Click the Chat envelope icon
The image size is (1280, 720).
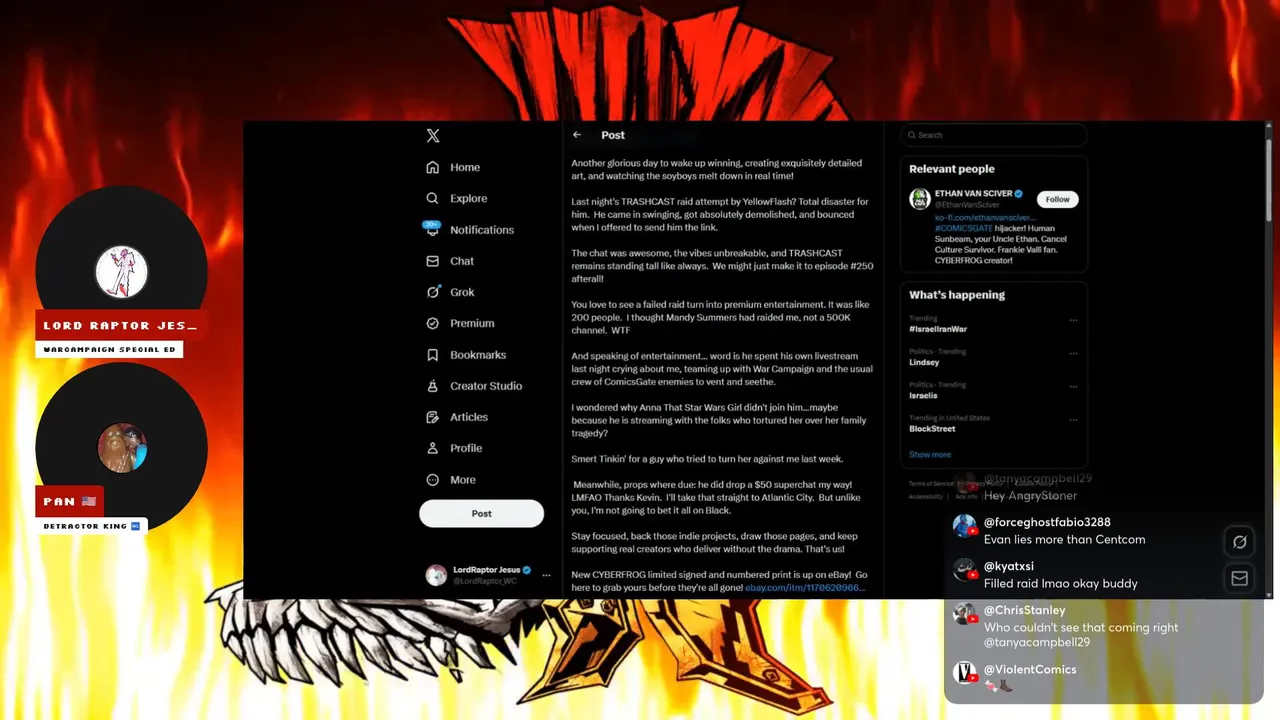coord(432,261)
